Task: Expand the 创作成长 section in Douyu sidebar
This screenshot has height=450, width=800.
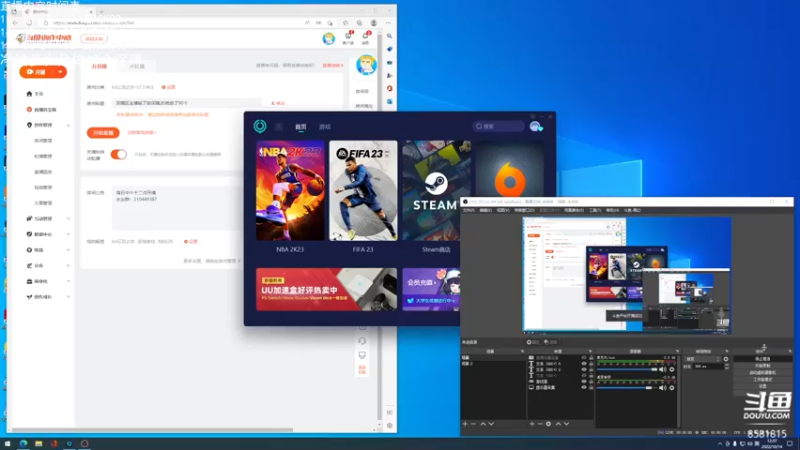Action: (68, 297)
